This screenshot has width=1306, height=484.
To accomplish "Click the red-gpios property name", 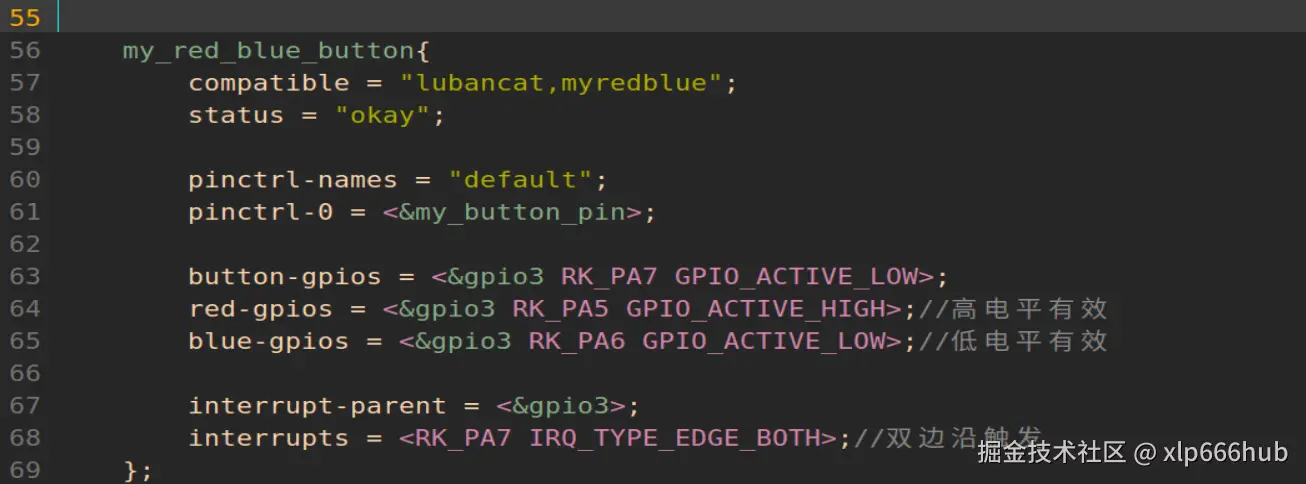I will click(x=261, y=309).
